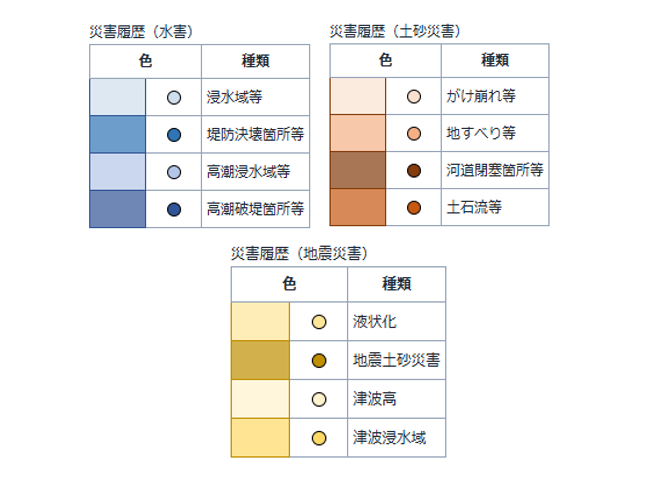
Task: Click the 高潮破堤箇所等 circle marker icon
Action: (174, 210)
